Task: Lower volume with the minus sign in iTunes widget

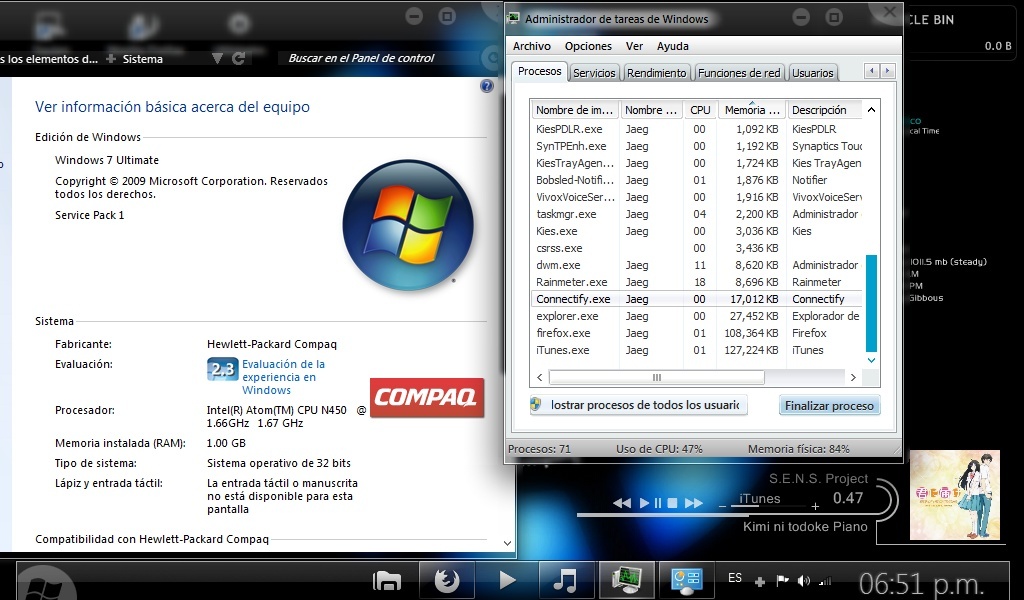Action: [x=722, y=507]
